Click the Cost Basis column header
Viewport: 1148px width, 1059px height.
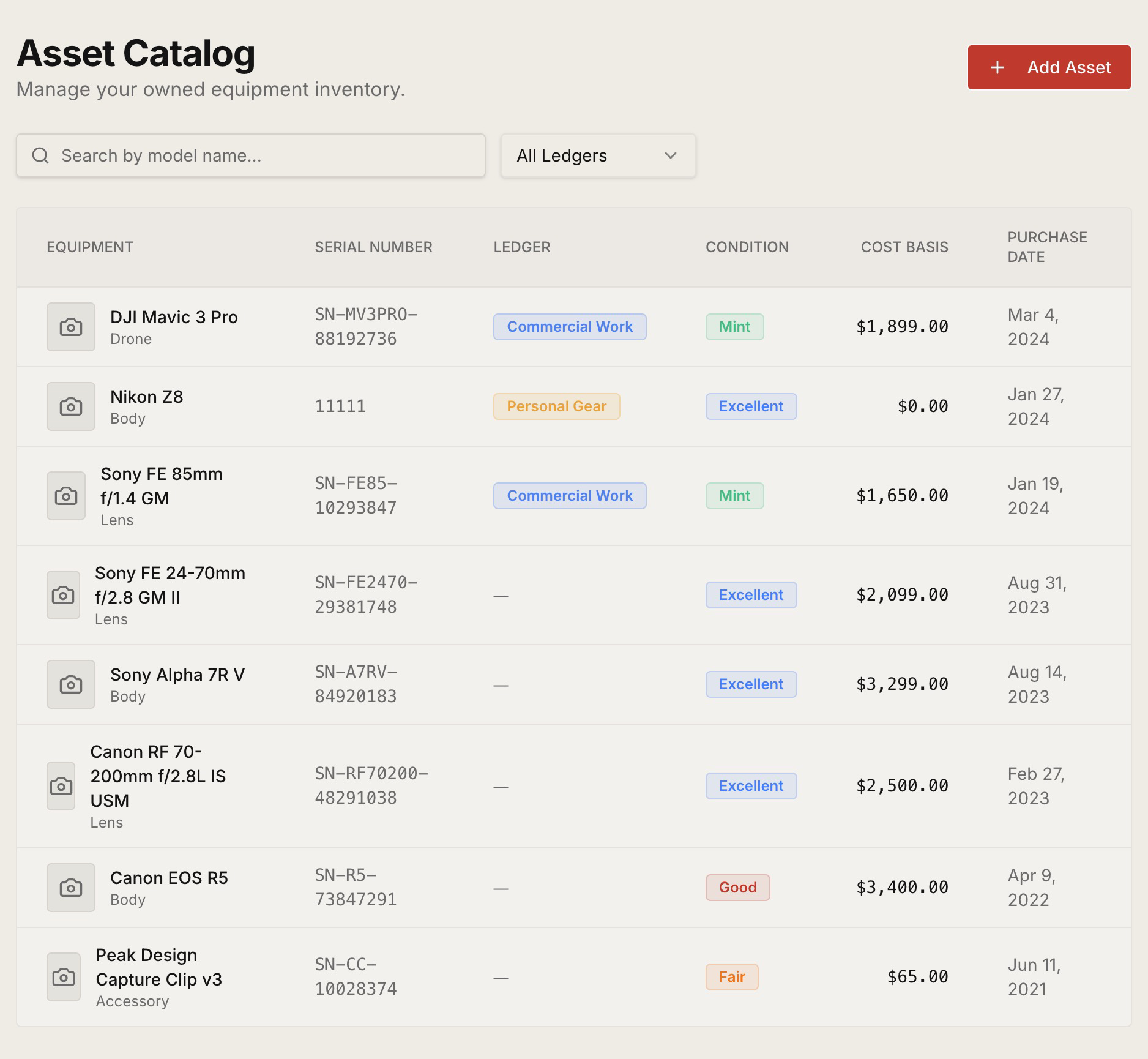(904, 247)
